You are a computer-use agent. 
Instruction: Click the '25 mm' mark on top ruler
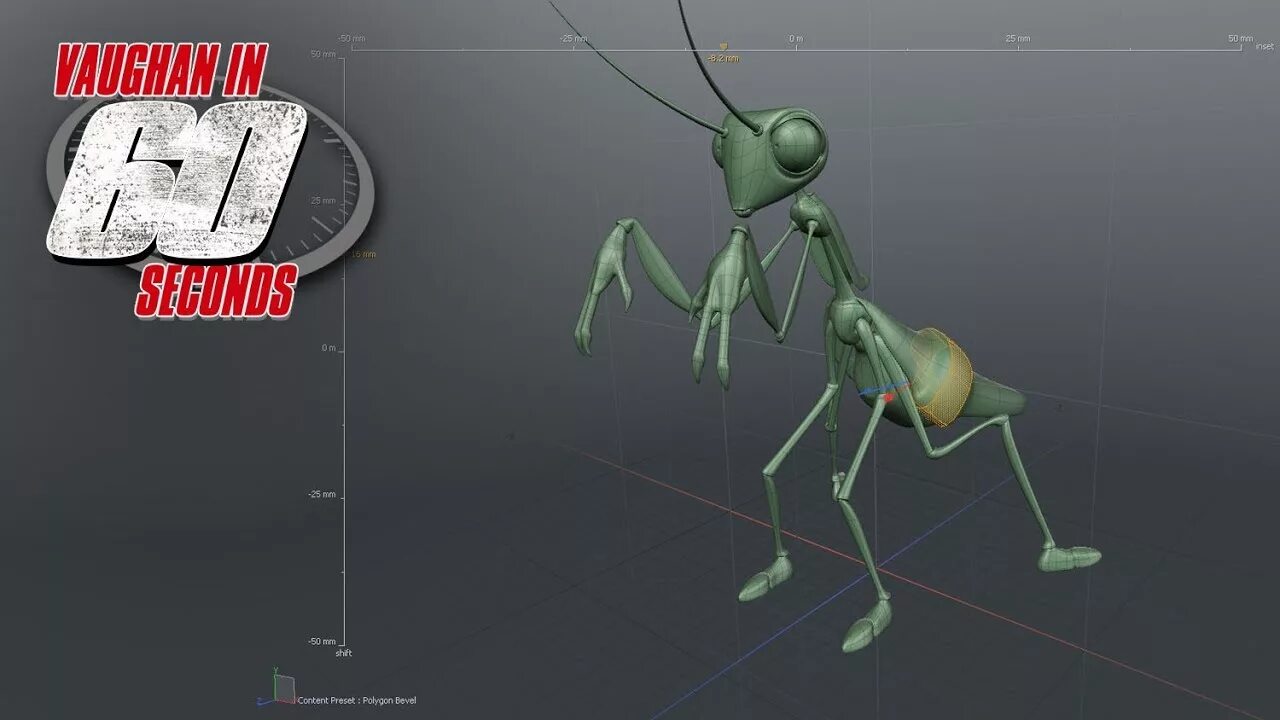pyautogui.click(x=1018, y=38)
